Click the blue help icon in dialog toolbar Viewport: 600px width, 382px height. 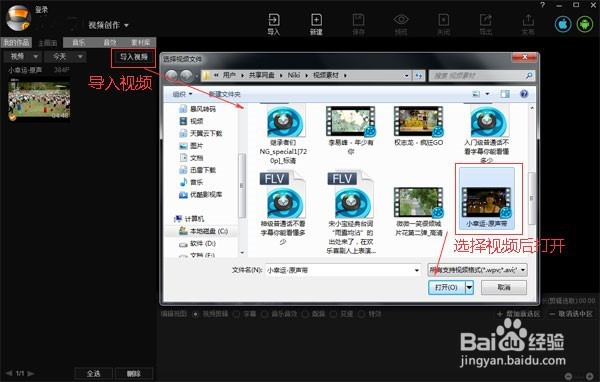click(524, 94)
